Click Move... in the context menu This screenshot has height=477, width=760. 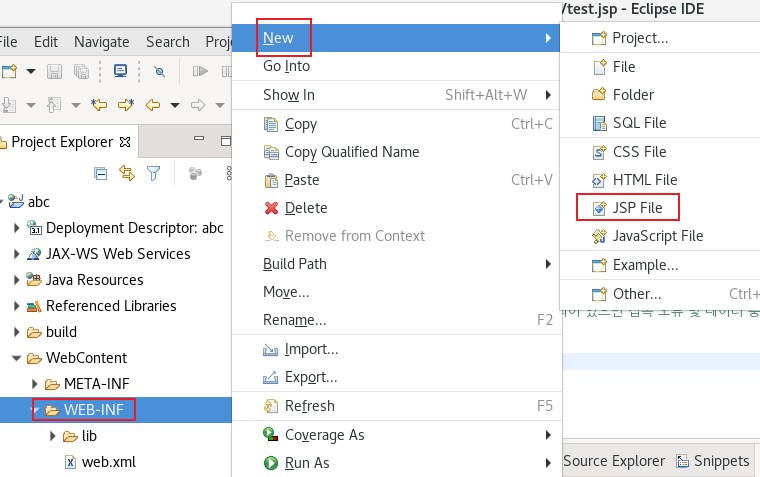point(396,292)
